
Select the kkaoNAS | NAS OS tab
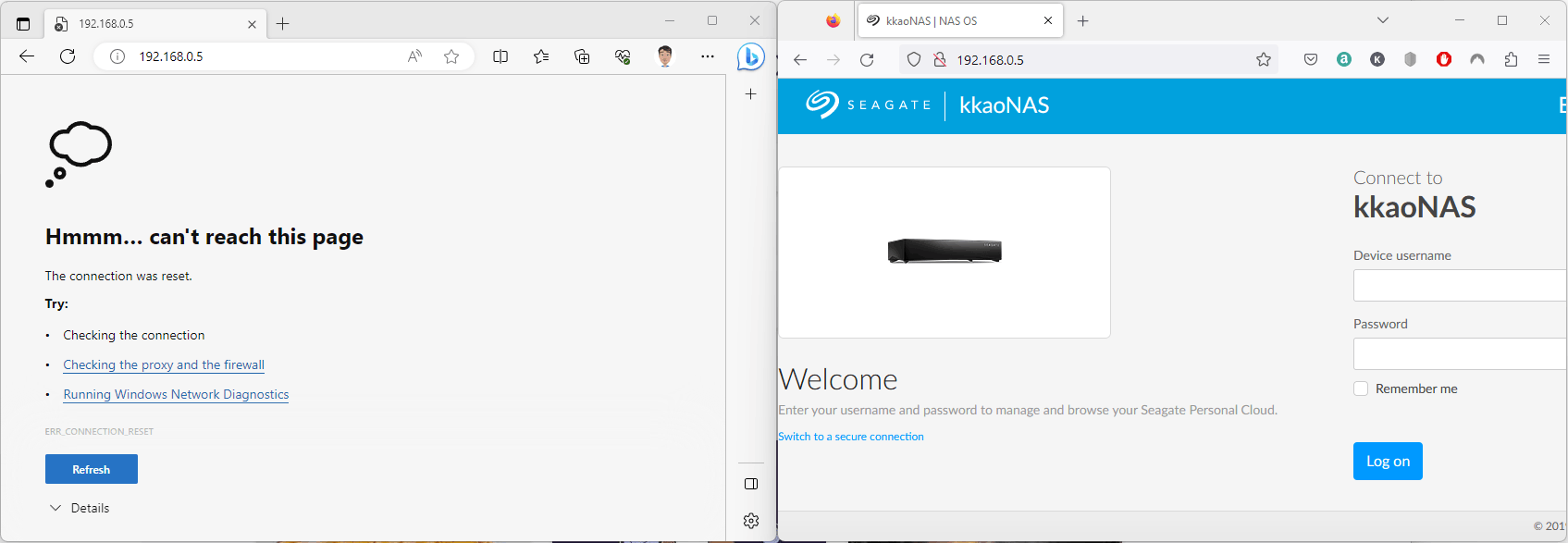tap(960, 20)
